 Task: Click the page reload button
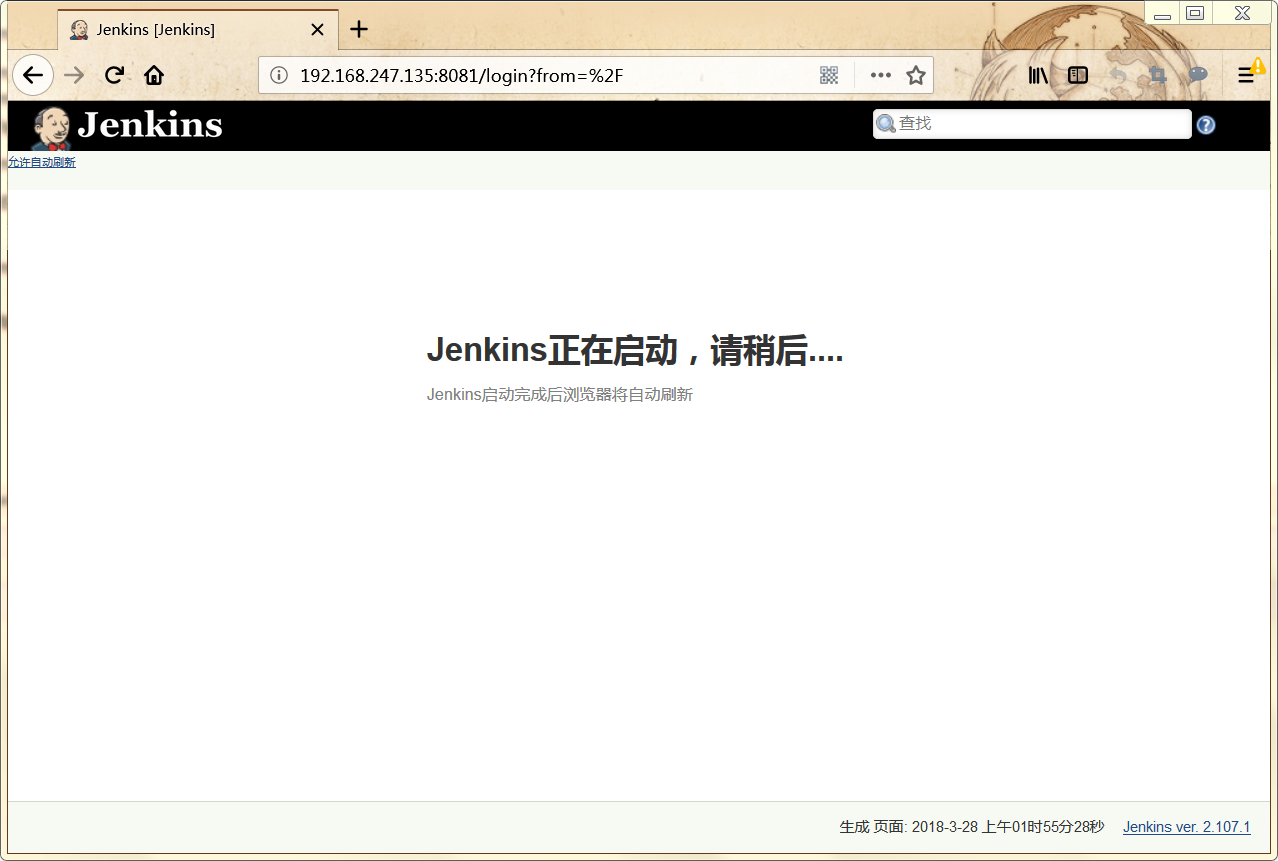113,74
